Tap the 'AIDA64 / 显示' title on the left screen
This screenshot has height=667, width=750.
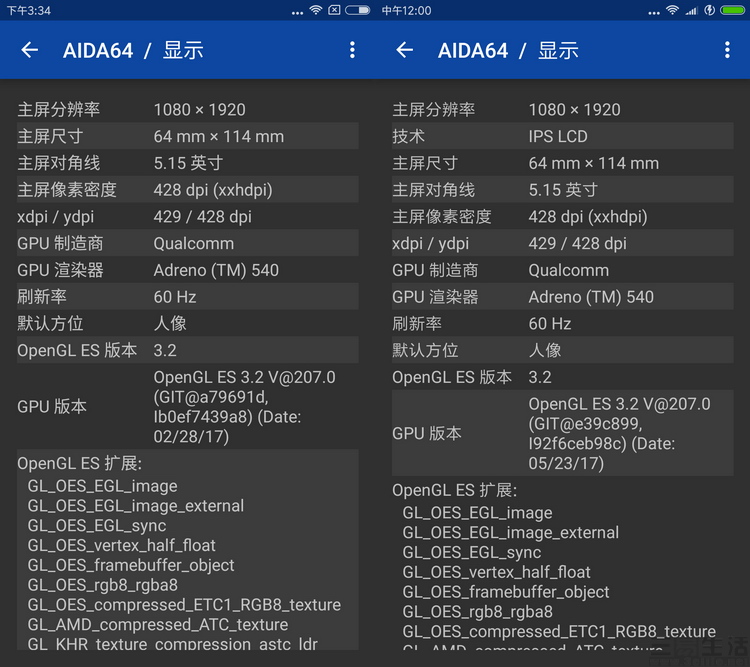133,50
